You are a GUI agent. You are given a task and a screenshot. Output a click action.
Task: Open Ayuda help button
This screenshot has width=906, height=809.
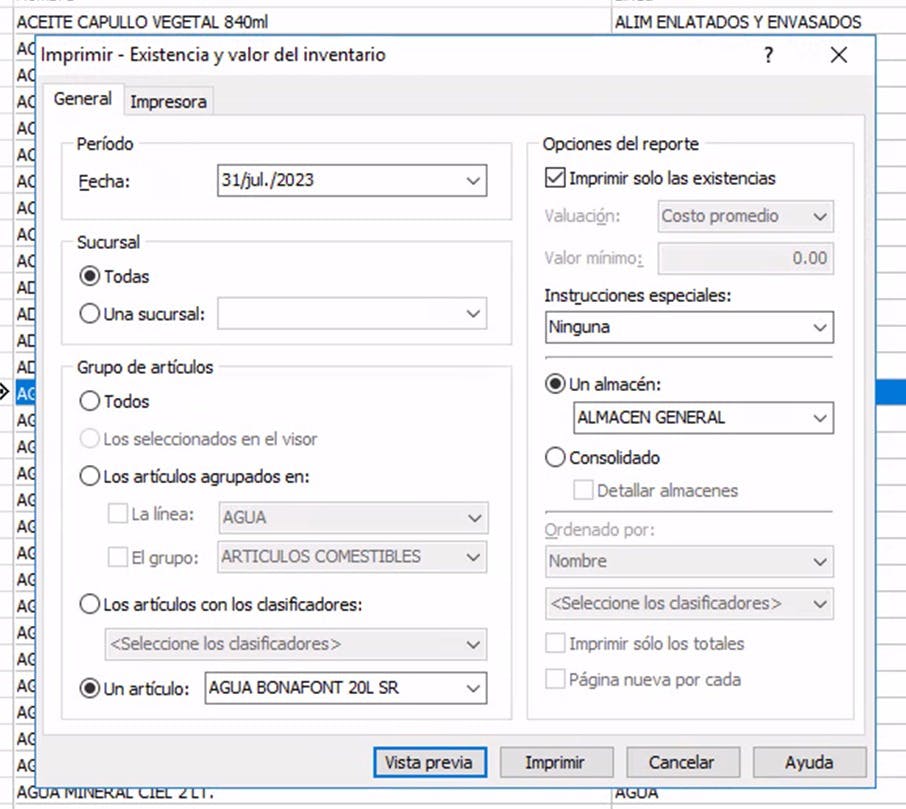(x=808, y=762)
